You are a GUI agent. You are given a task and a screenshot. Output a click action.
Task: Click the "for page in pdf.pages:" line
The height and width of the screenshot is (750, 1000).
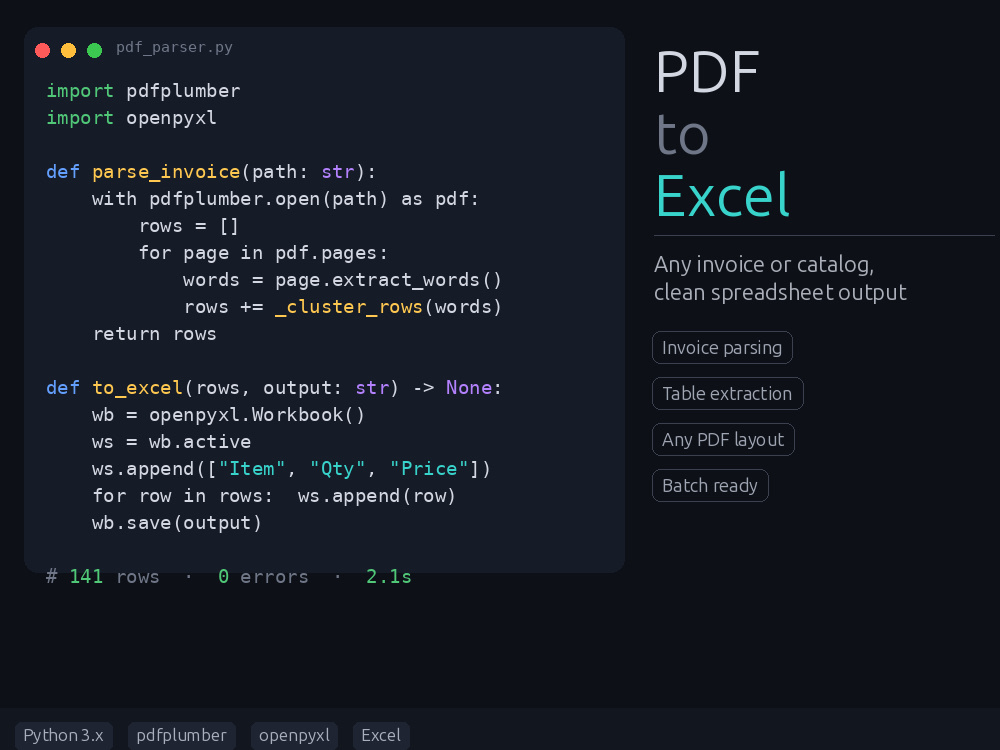click(263, 253)
